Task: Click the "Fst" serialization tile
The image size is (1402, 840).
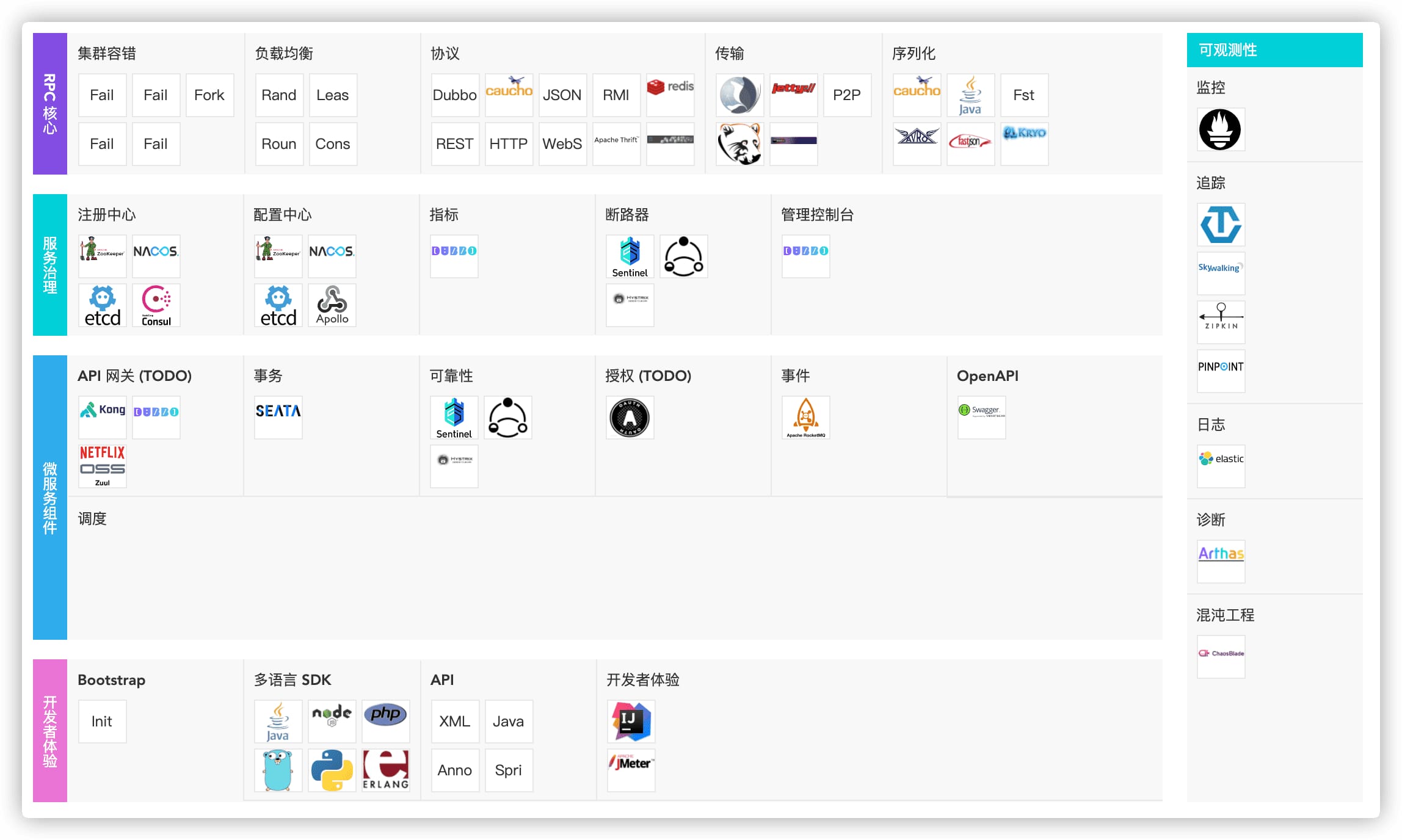Action: coord(1025,95)
